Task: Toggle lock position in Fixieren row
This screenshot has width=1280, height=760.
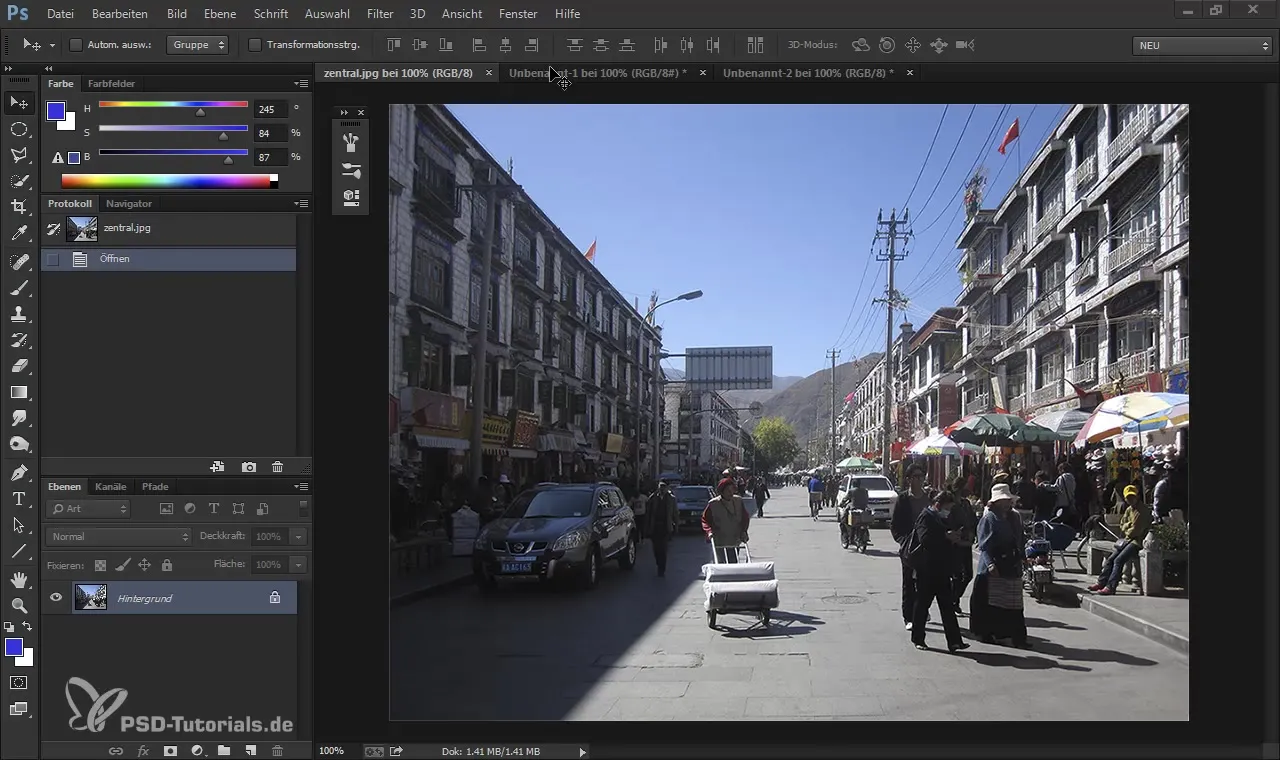Action: tap(144, 565)
